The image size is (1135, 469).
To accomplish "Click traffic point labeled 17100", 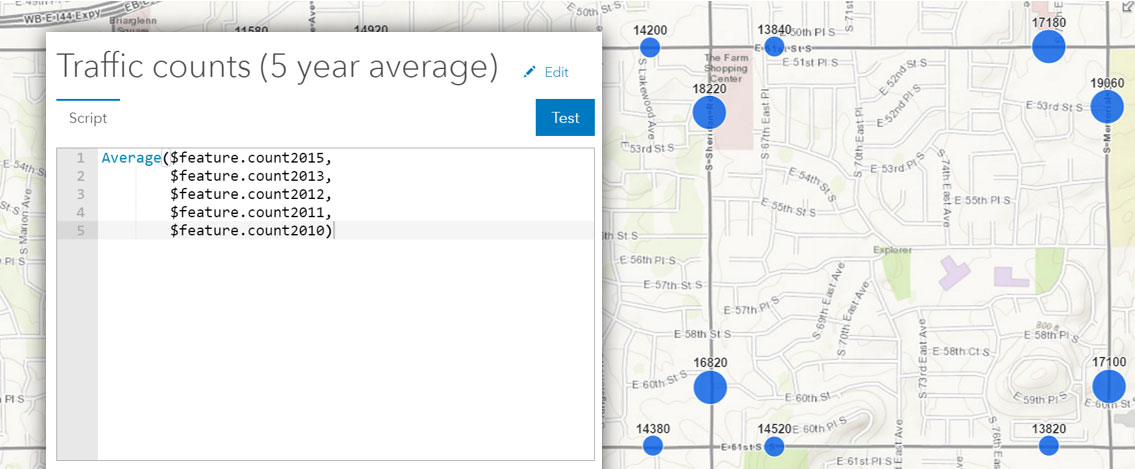I will pyautogui.click(x=1109, y=386).
